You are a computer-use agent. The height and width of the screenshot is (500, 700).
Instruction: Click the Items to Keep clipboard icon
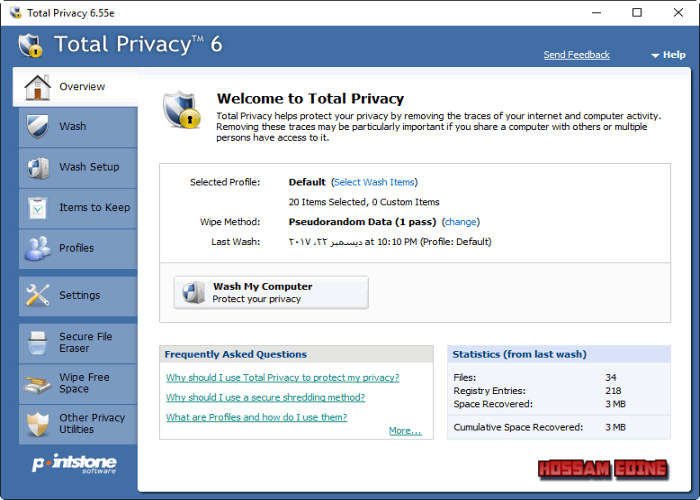click(x=38, y=208)
